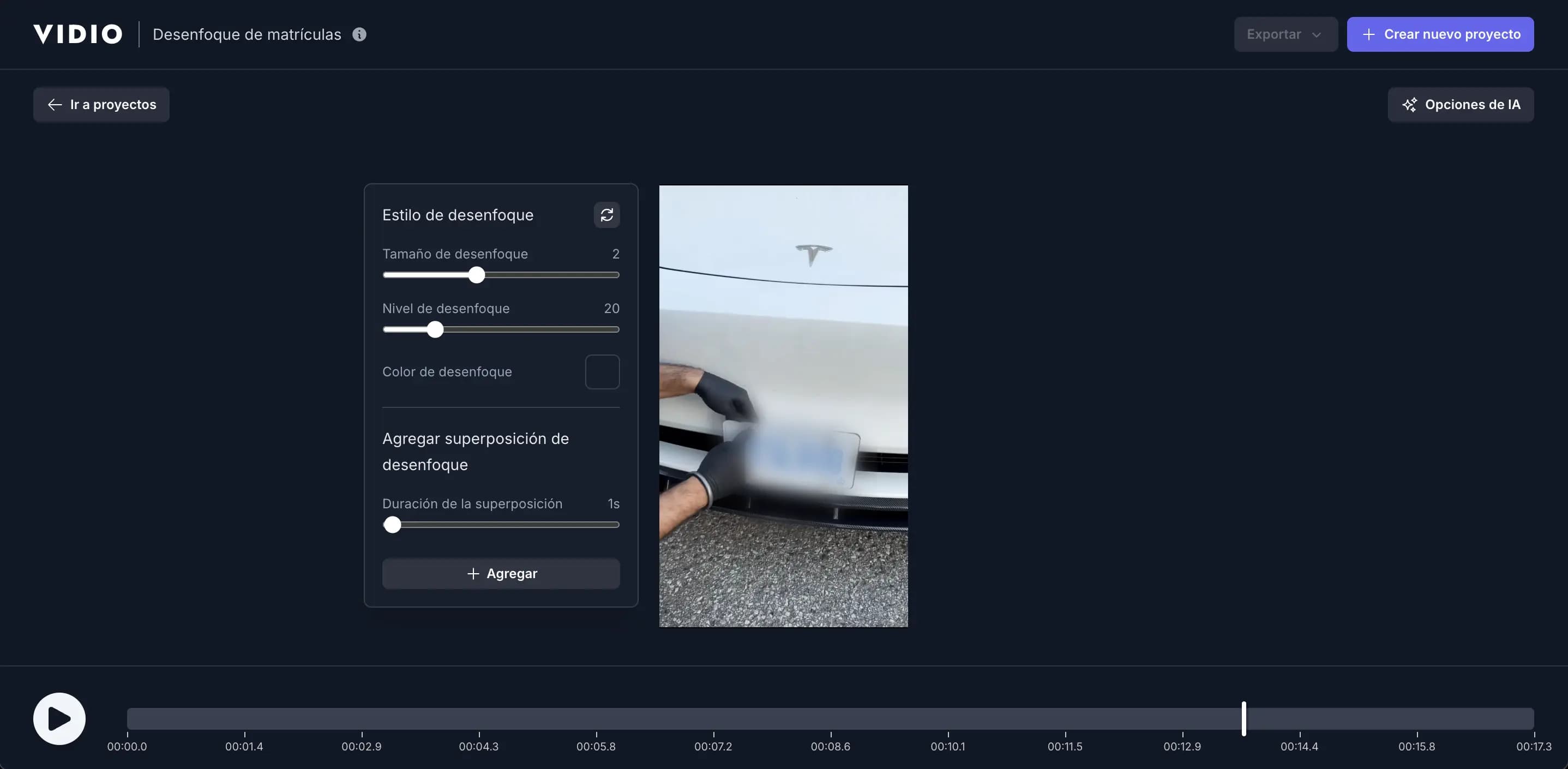The image size is (1568, 769).
Task: Click the back arrow on Ir a proyectos
Action: click(x=55, y=105)
